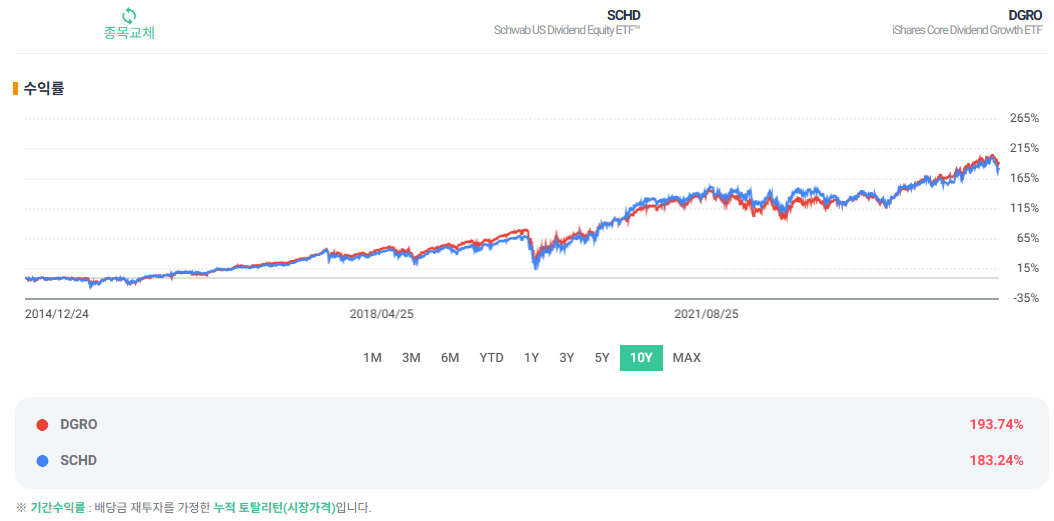Viewport: 1054px width, 521px height.
Task: Click the 수익률 section heading
Action: pyautogui.click(x=44, y=89)
